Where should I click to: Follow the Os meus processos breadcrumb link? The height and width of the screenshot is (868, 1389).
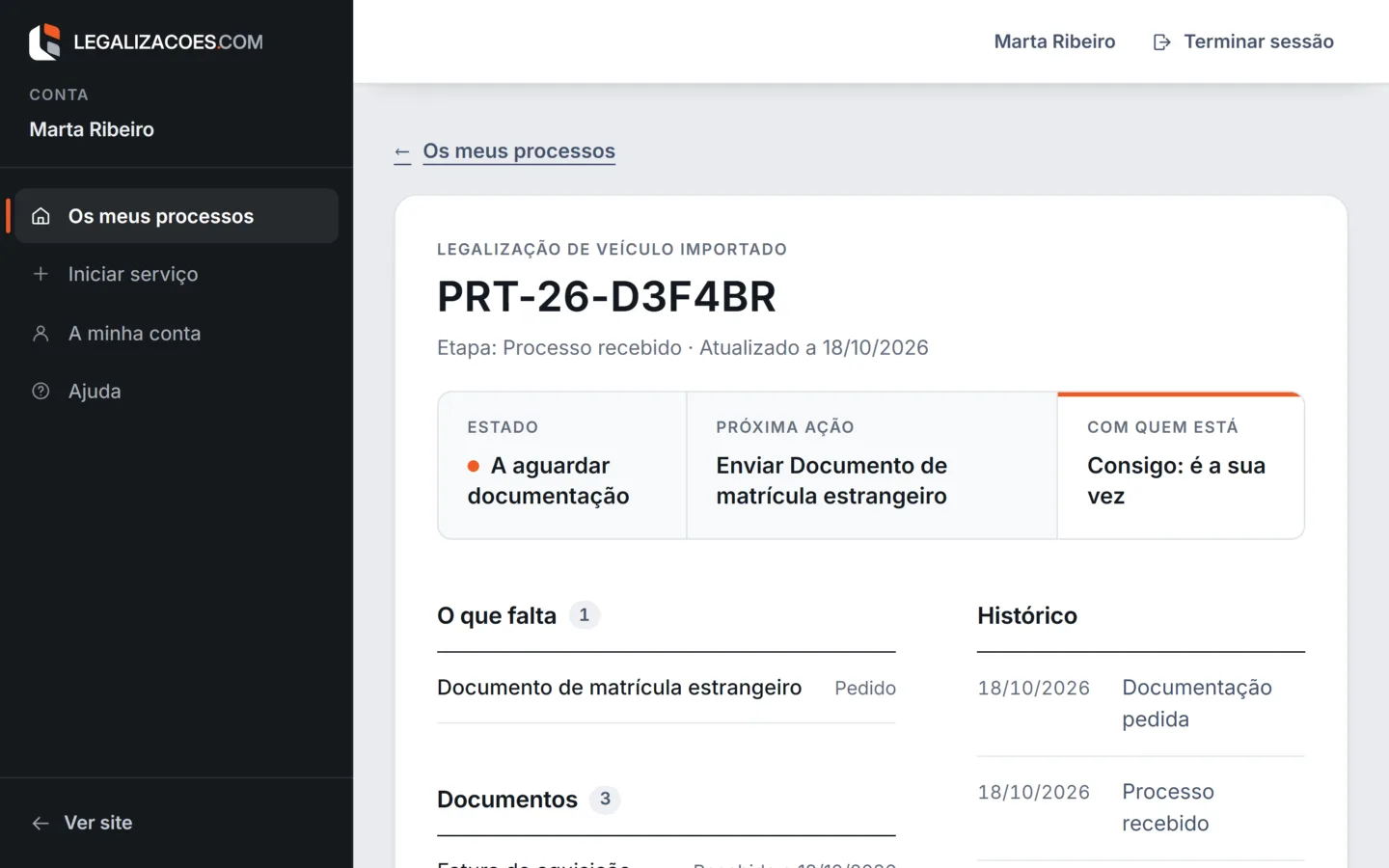tap(519, 151)
